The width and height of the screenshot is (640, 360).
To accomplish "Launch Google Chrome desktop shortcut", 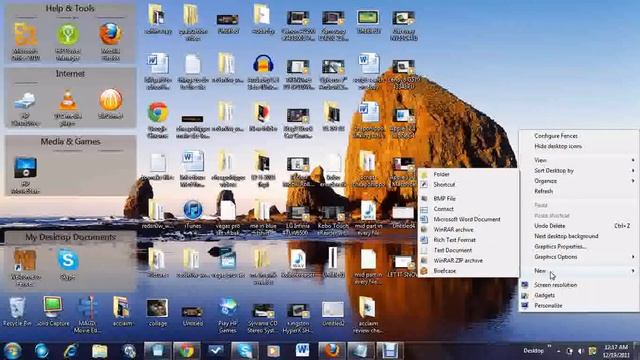I will click(158, 120).
